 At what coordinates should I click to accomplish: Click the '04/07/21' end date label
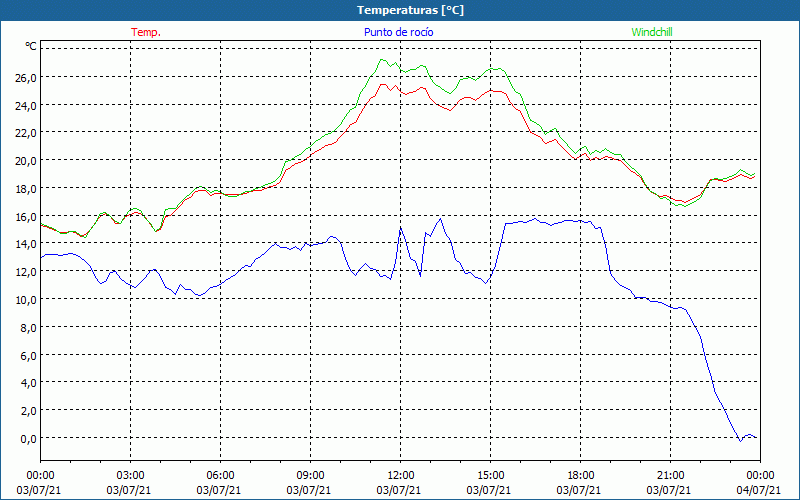pos(758,490)
